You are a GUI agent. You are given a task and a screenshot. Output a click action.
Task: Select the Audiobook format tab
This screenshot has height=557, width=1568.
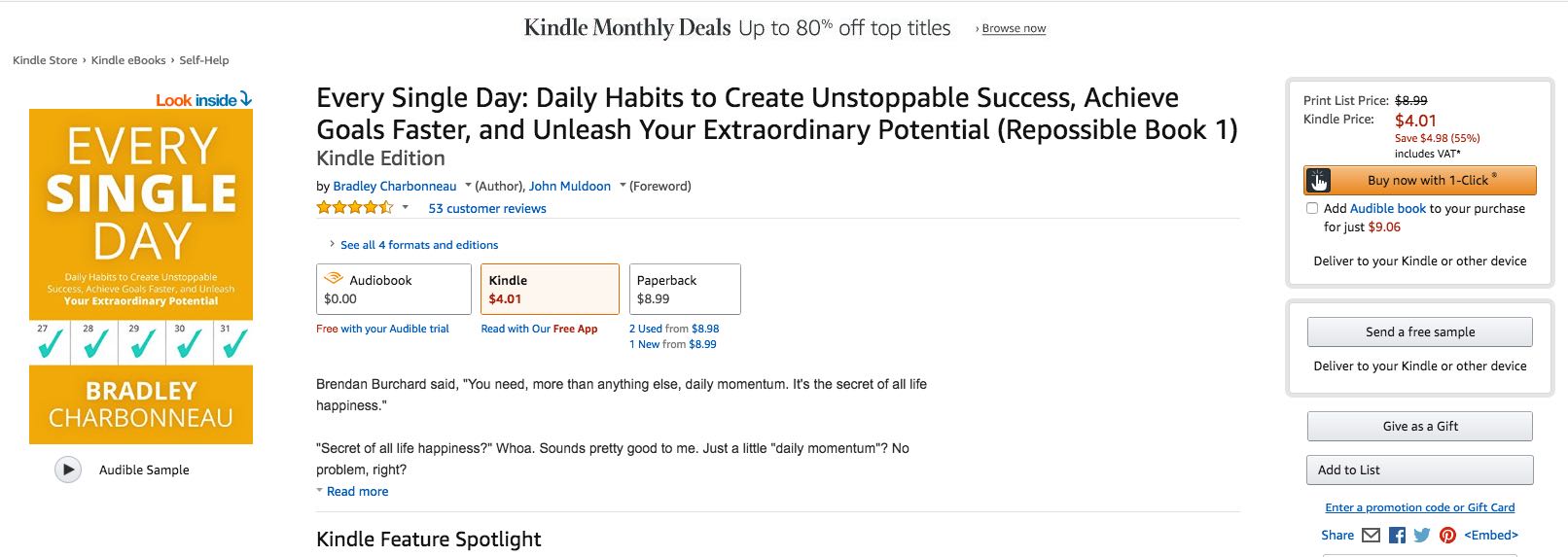(393, 289)
